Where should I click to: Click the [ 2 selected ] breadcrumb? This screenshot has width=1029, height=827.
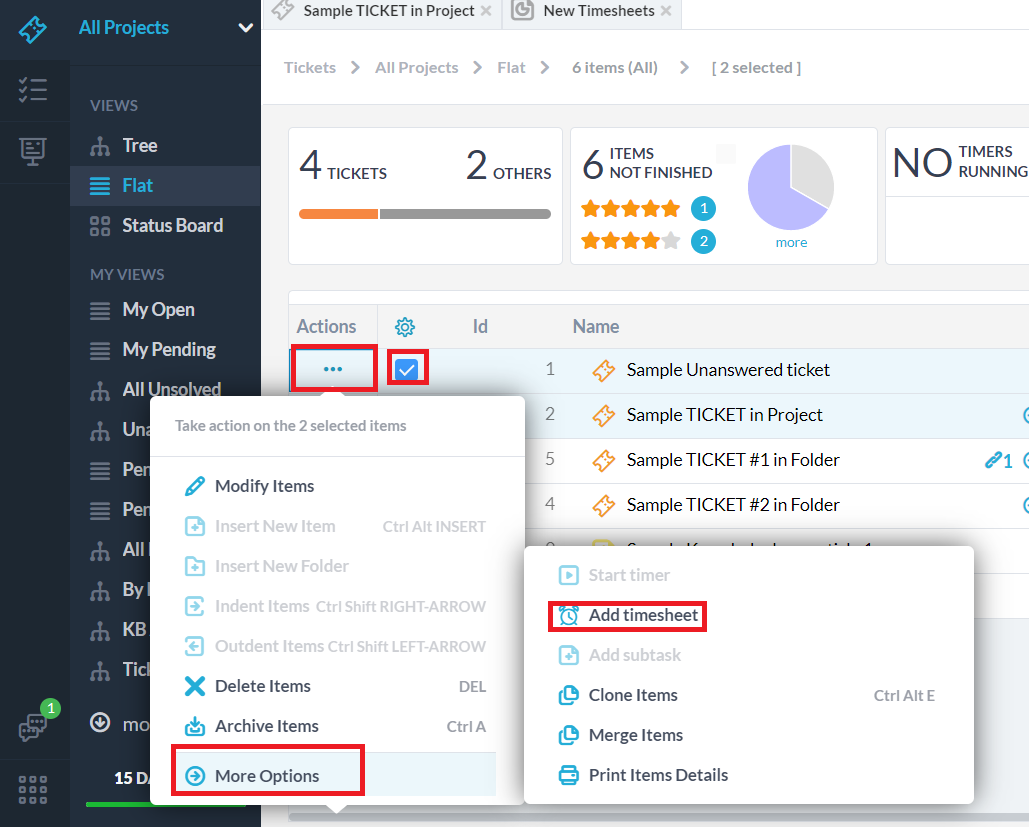point(757,68)
